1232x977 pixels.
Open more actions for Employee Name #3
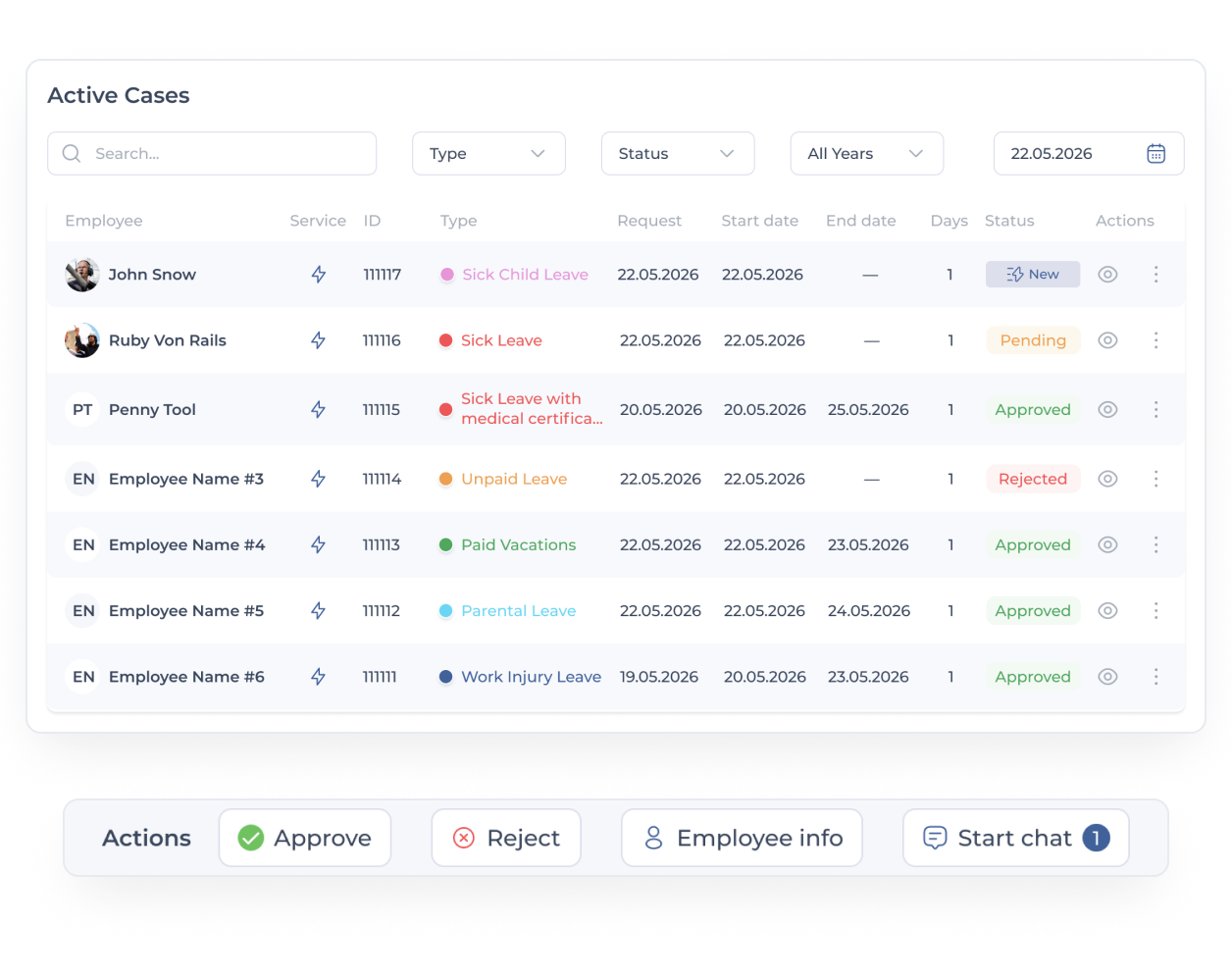pyautogui.click(x=1155, y=479)
